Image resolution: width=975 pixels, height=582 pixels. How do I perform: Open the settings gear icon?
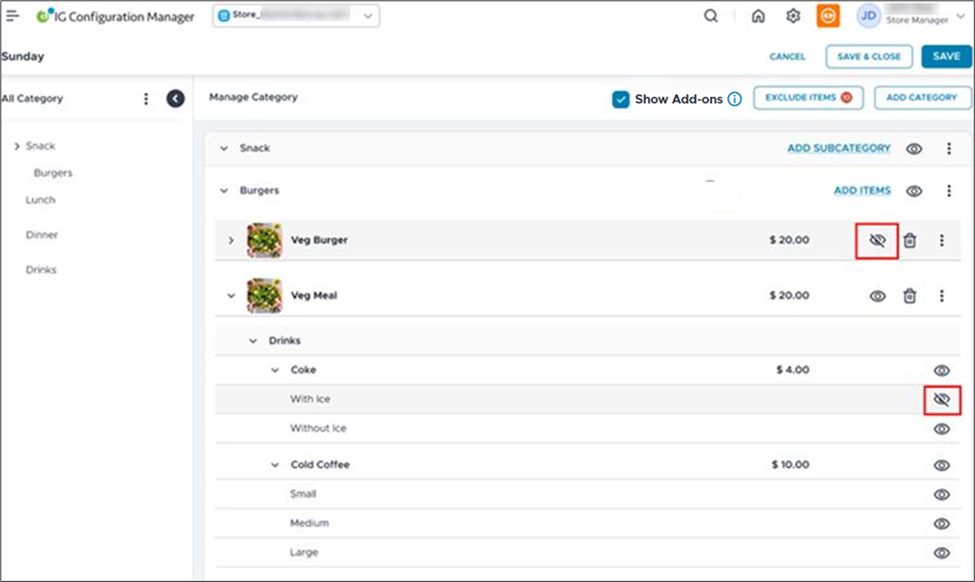tap(793, 16)
